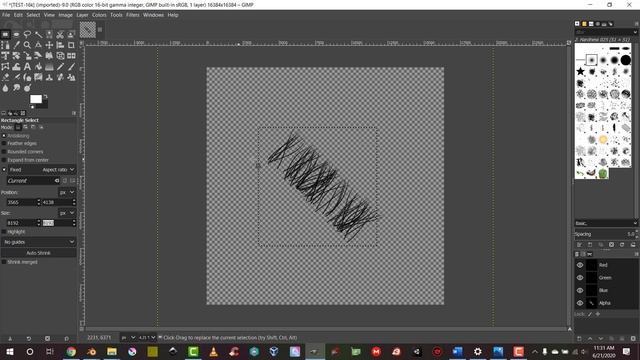Open the Select menu

(x=33, y=15)
